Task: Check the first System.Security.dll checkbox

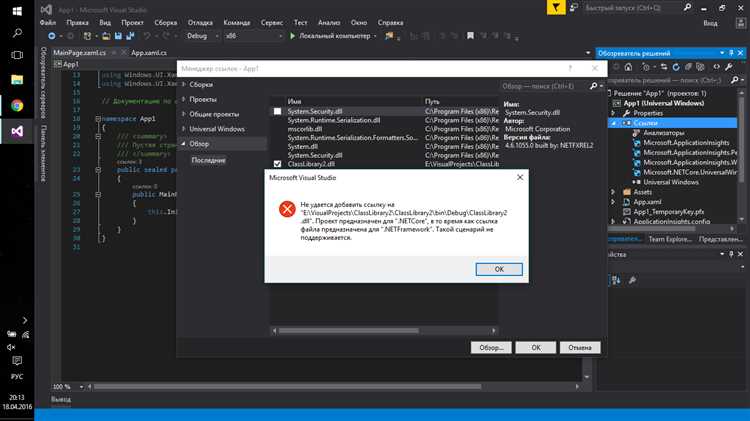Action: pos(277,111)
